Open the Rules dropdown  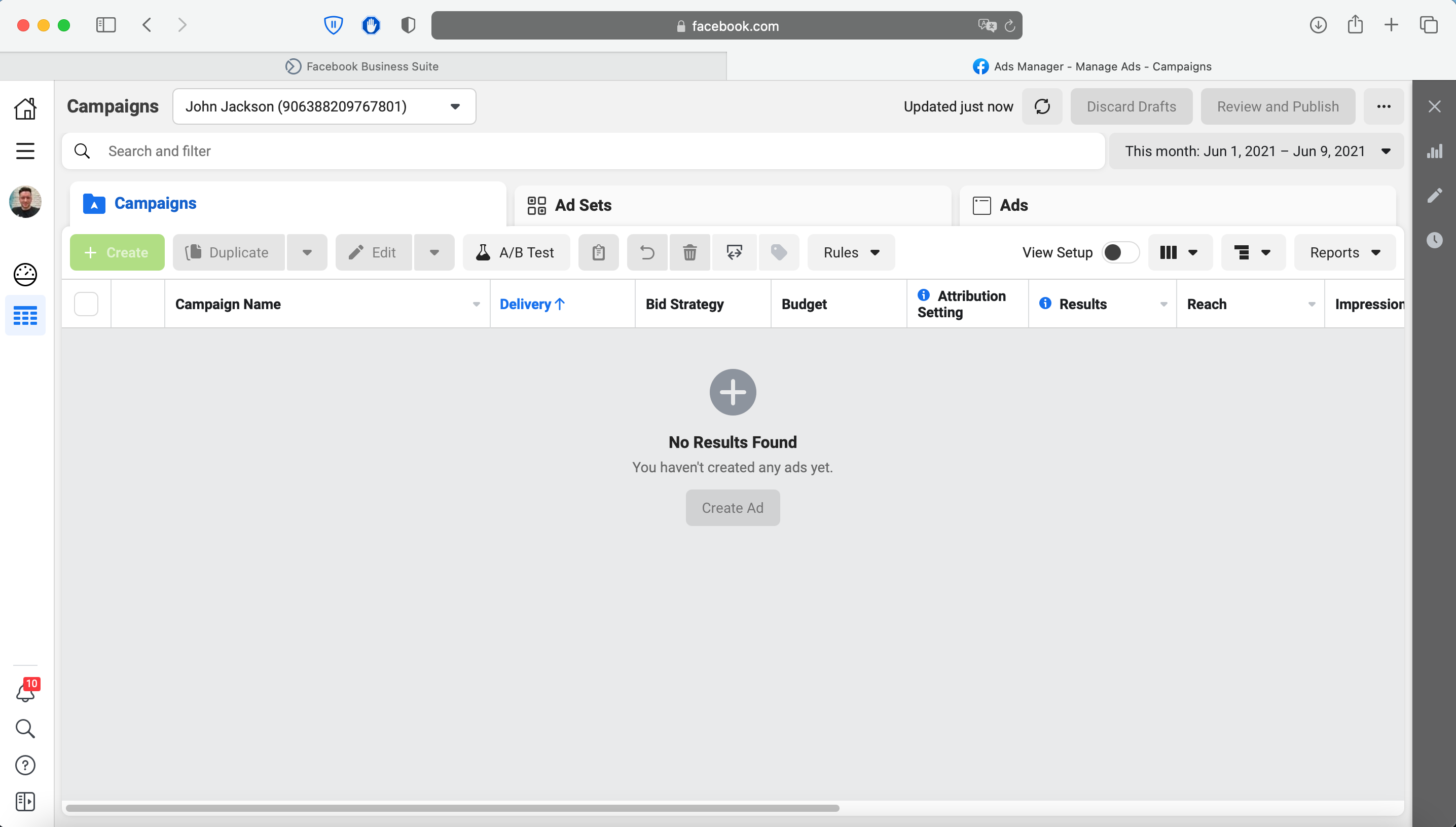pyautogui.click(x=851, y=253)
